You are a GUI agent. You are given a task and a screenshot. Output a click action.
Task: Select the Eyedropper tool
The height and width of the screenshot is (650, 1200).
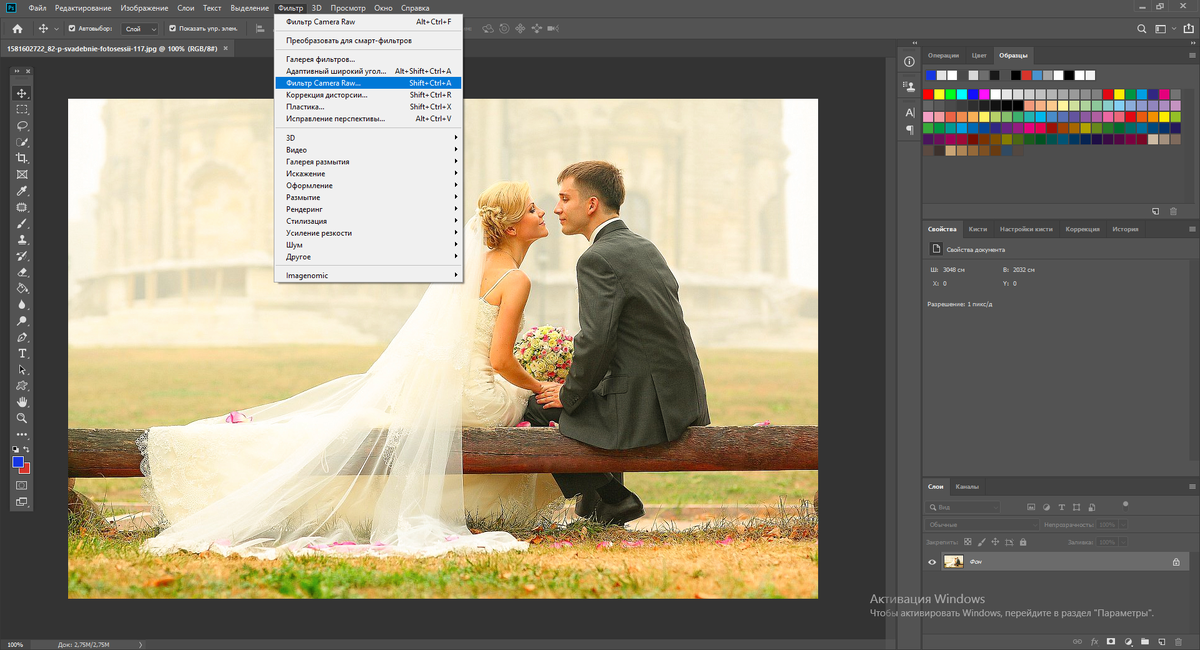[x=22, y=191]
